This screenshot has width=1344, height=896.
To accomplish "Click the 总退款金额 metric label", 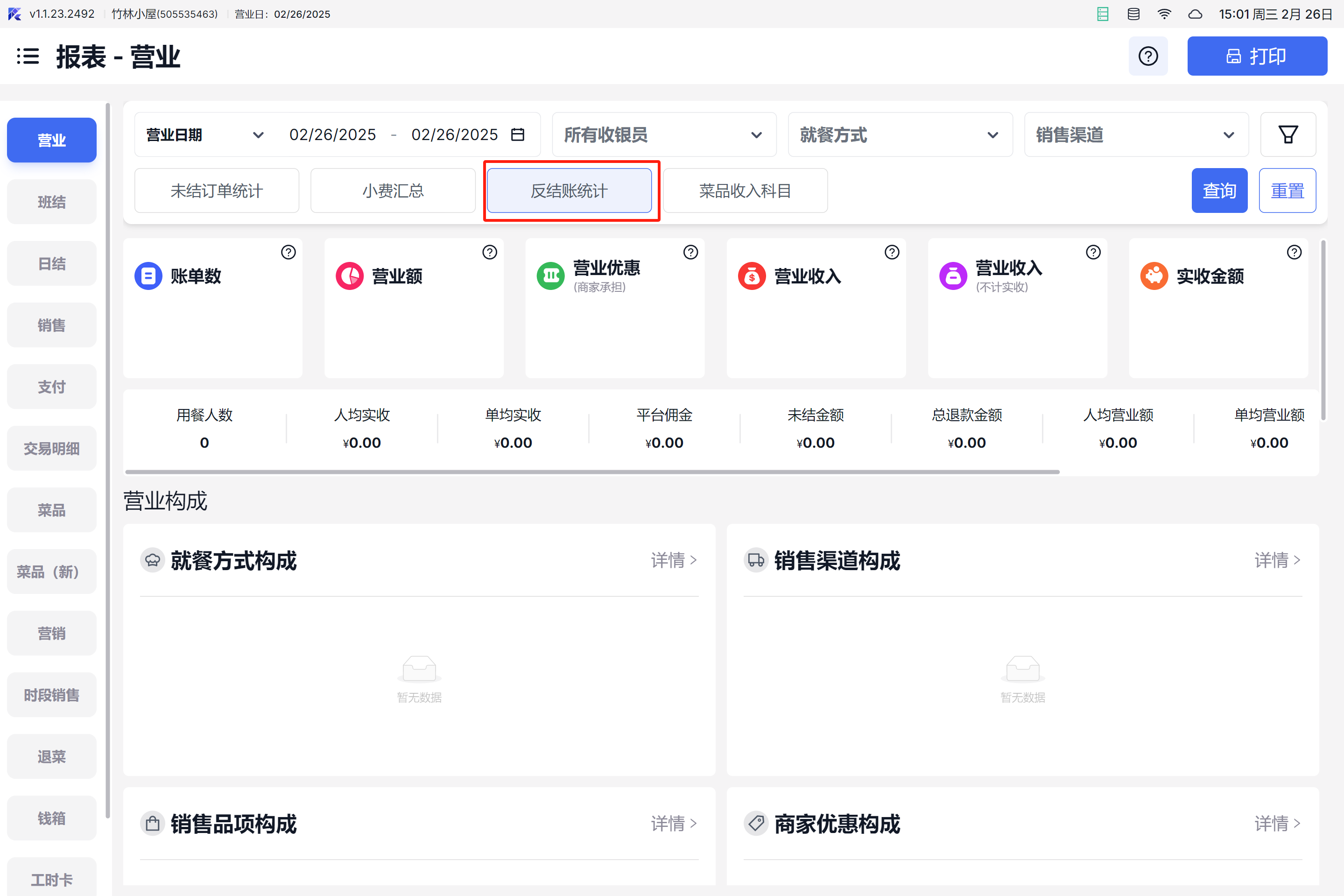I will [966, 415].
